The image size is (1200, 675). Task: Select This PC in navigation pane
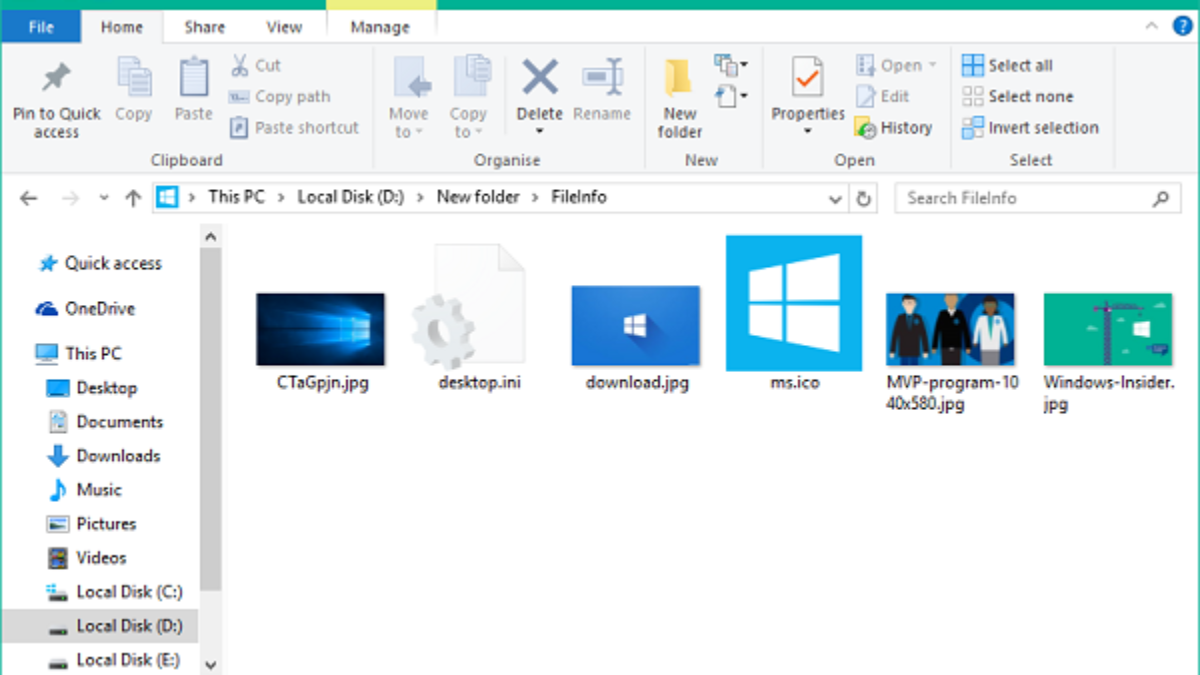point(78,354)
